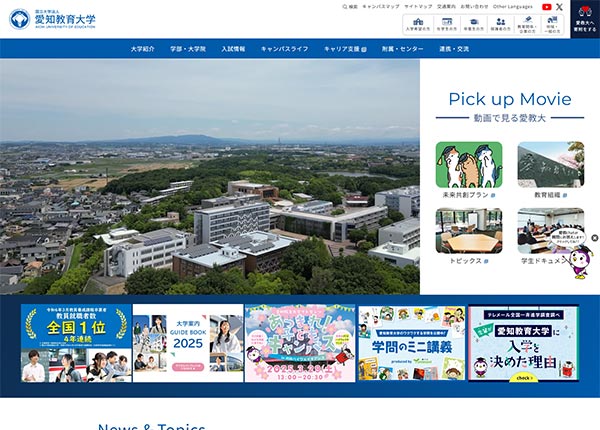Select the 教育関係・企業の方 icon
Image resolution: width=600 pixels, height=430 pixels.
527,24
